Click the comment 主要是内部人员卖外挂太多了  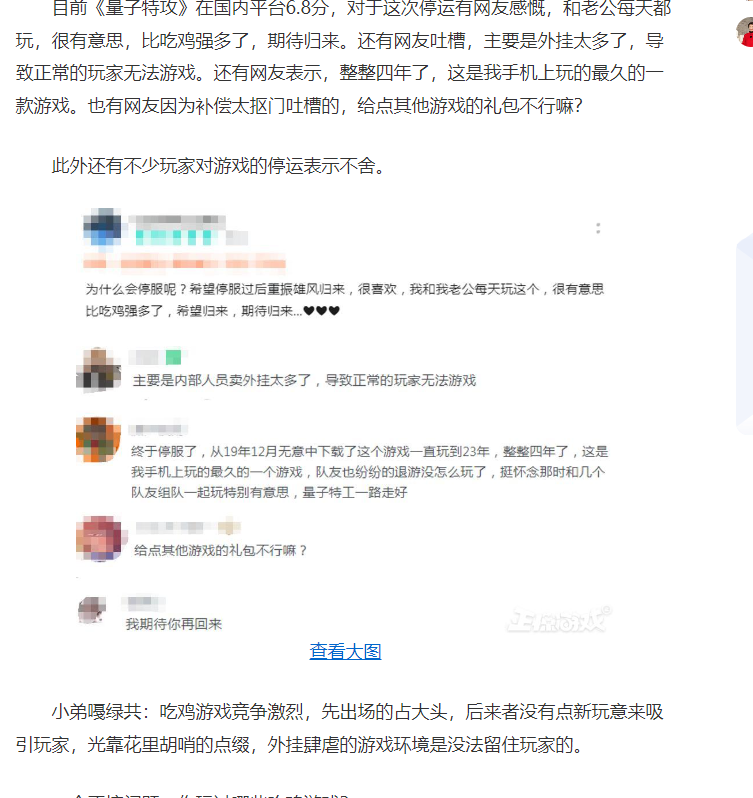pyautogui.click(x=304, y=380)
